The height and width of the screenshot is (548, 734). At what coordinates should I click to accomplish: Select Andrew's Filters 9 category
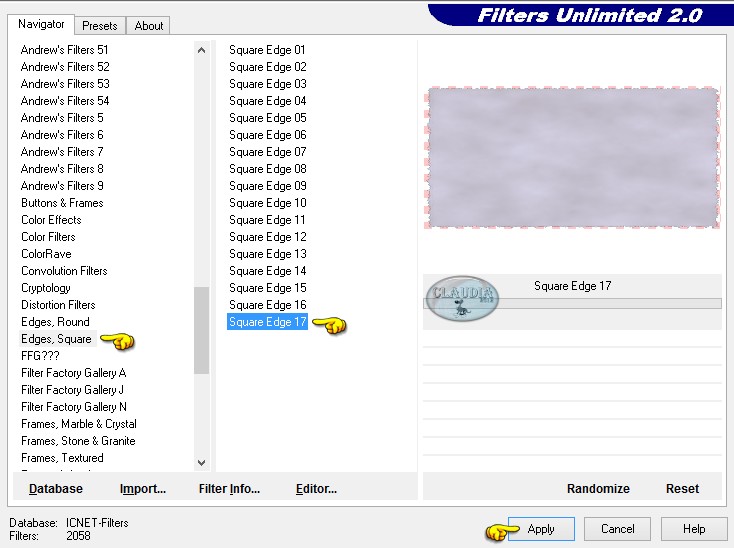click(62, 186)
